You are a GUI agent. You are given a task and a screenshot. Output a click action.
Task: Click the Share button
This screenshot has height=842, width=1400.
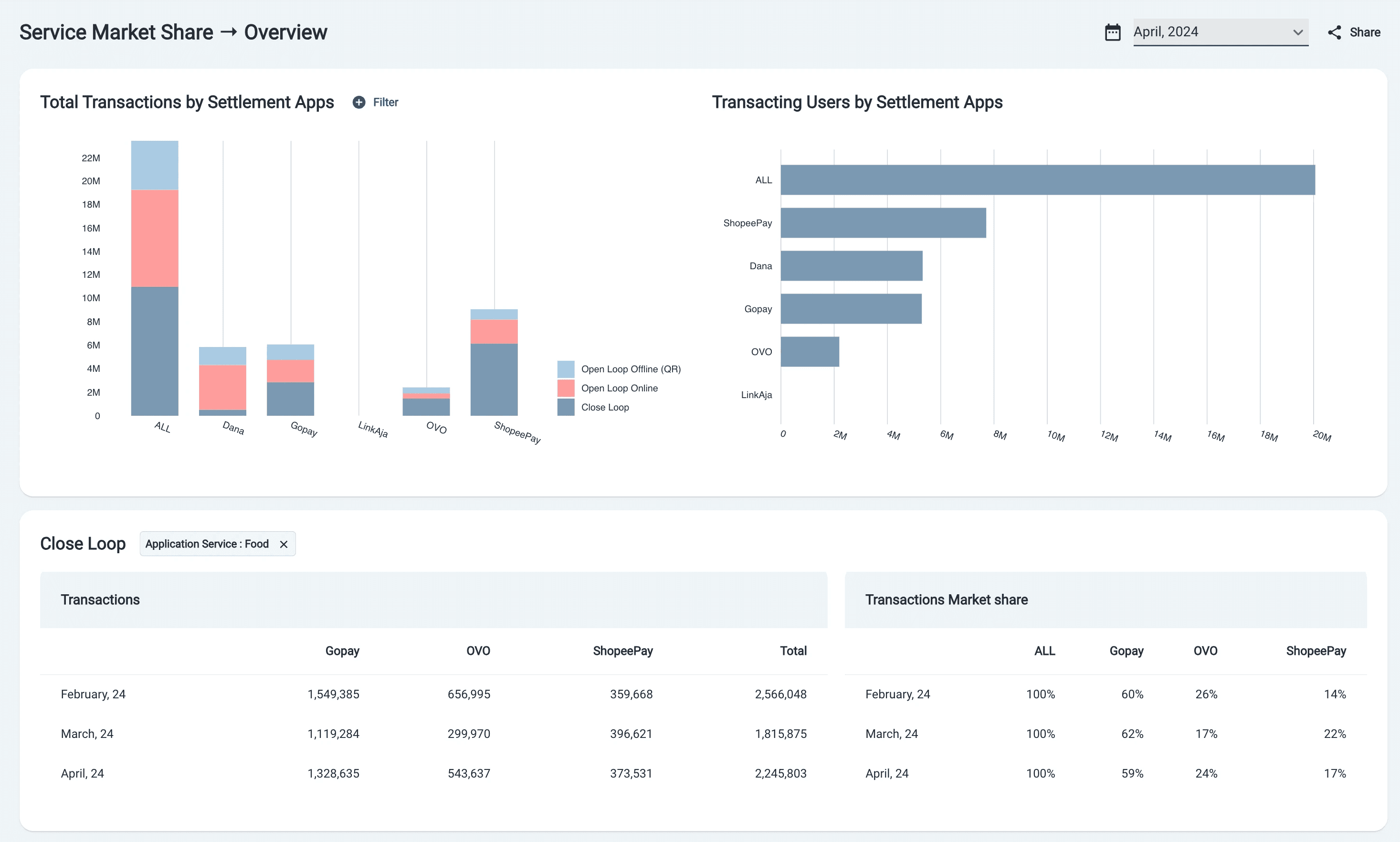[x=1354, y=32]
